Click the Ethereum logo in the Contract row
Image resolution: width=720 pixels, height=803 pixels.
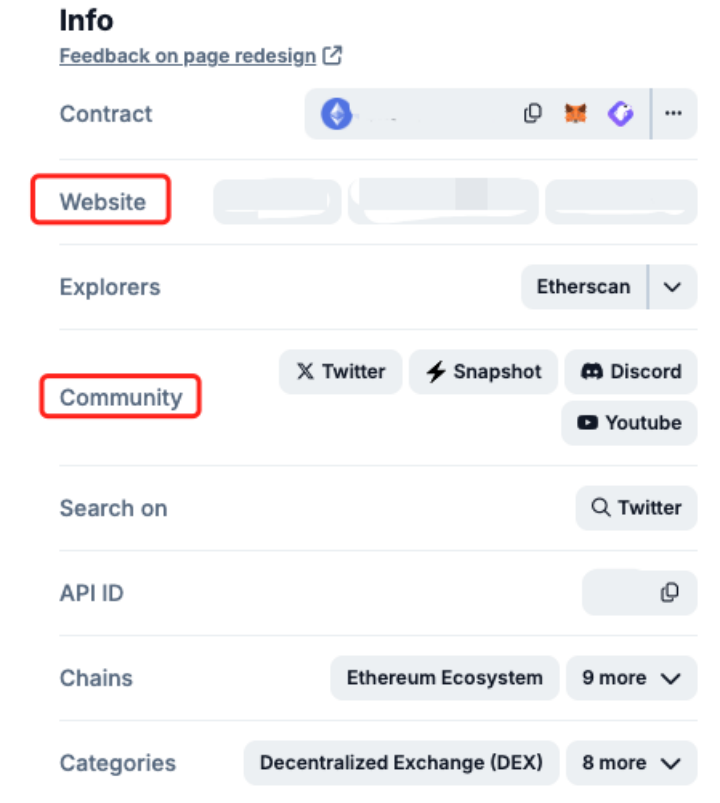pos(336,114)
